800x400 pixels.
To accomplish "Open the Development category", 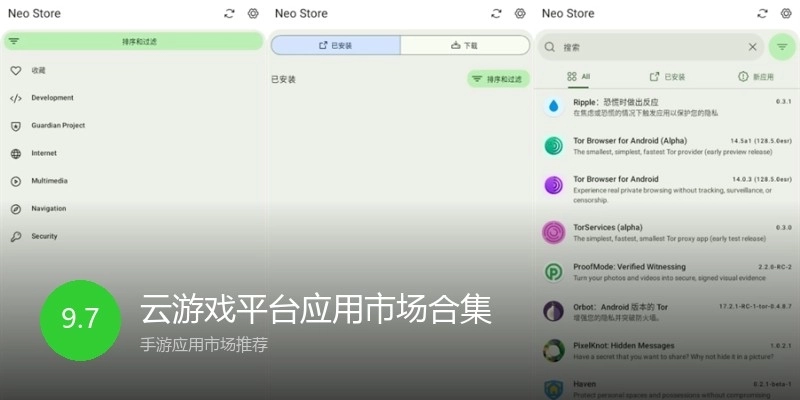I will pos(52,98).
